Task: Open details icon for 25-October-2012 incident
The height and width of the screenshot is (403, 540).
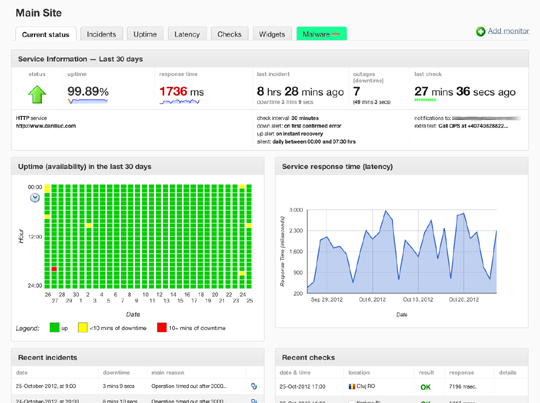Action: click(x=254, y=386)
